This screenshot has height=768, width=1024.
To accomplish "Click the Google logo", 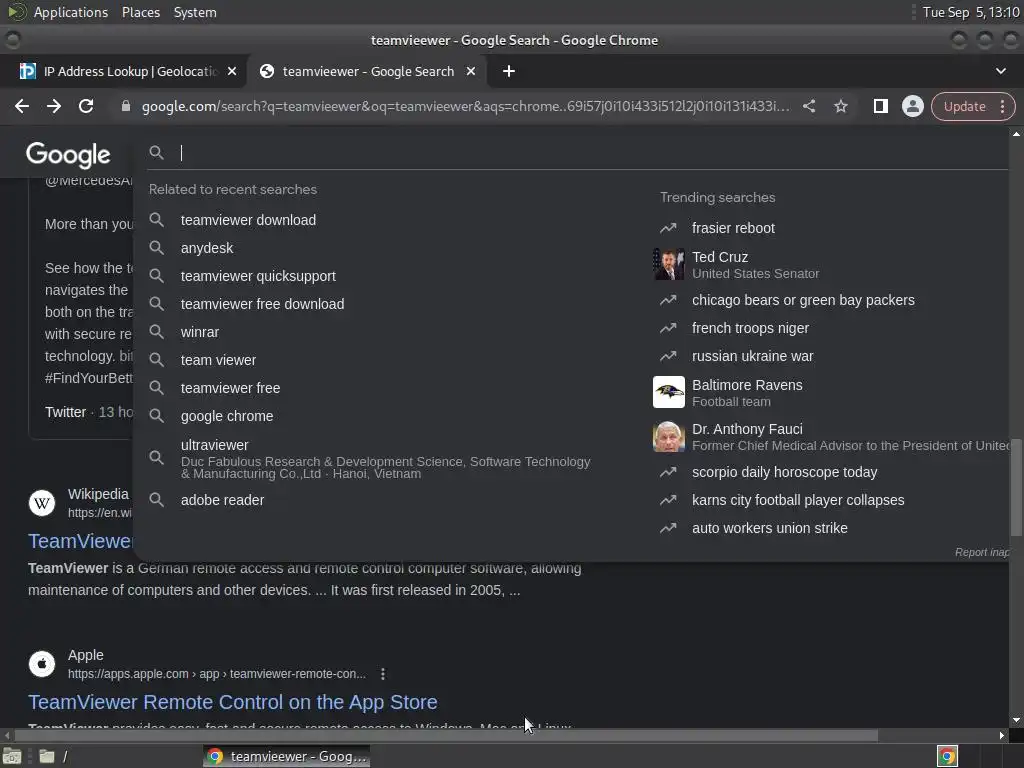I will (x=68, y=155).
